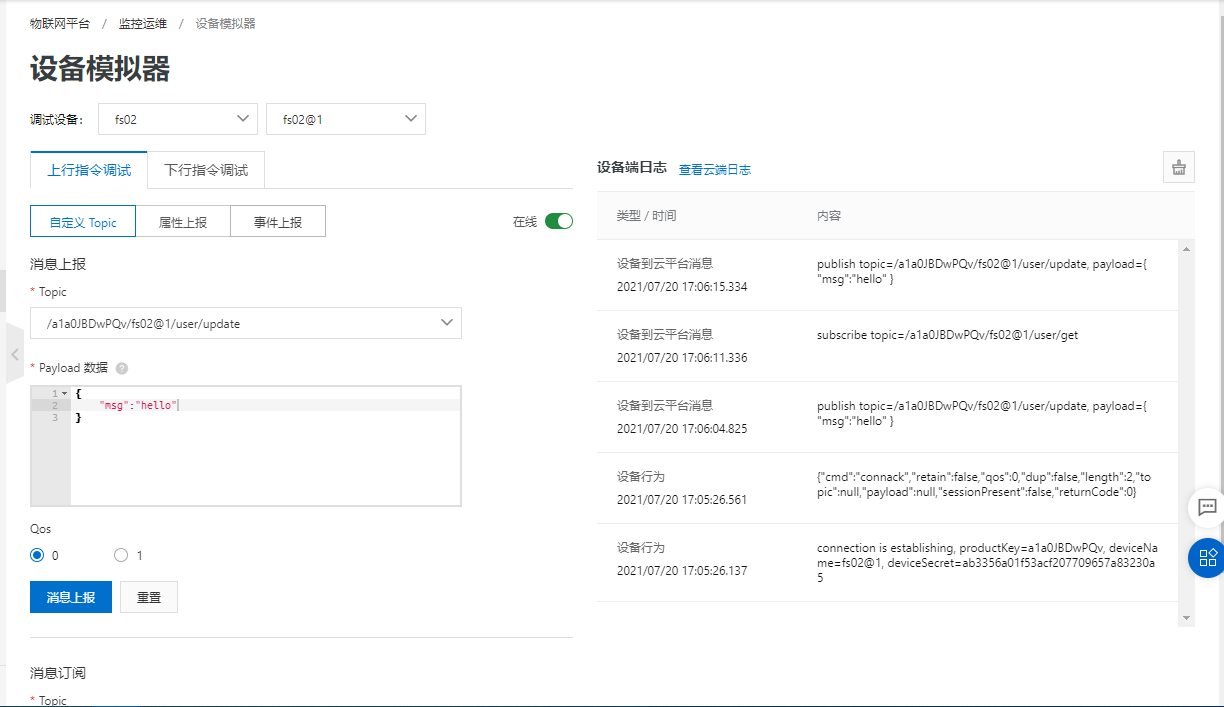Click the 监控运维 breadcrumb link
The image size is (1224, 707).
143,23
